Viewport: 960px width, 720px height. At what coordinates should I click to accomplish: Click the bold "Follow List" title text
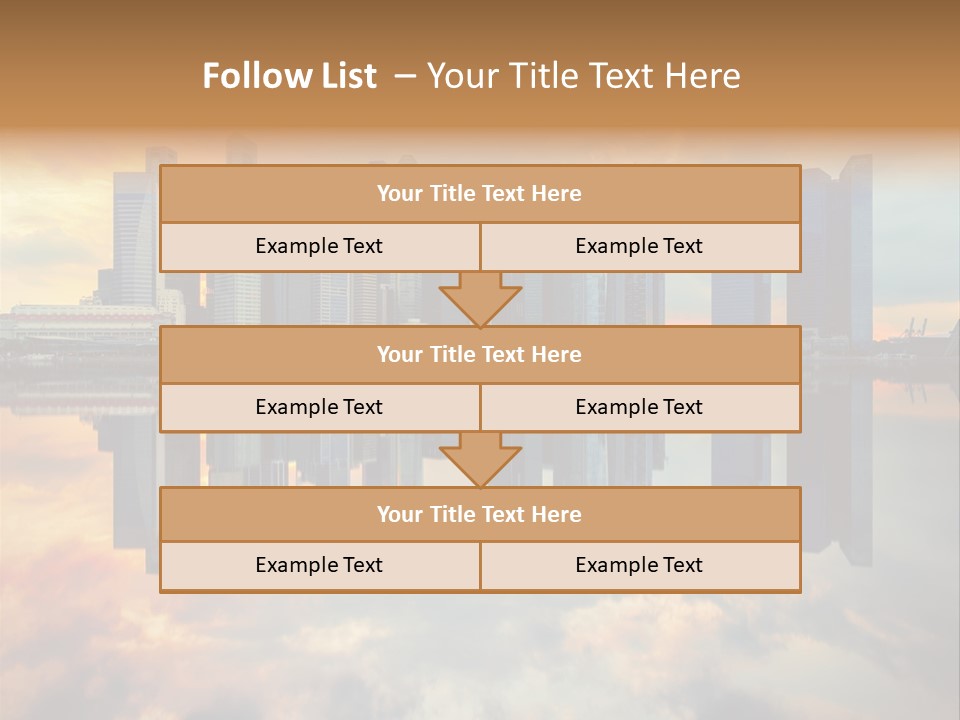289,76
